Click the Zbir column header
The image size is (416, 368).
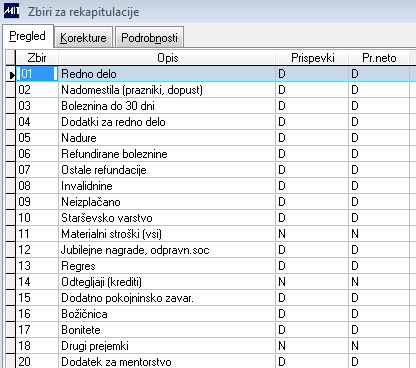(37, 58)
